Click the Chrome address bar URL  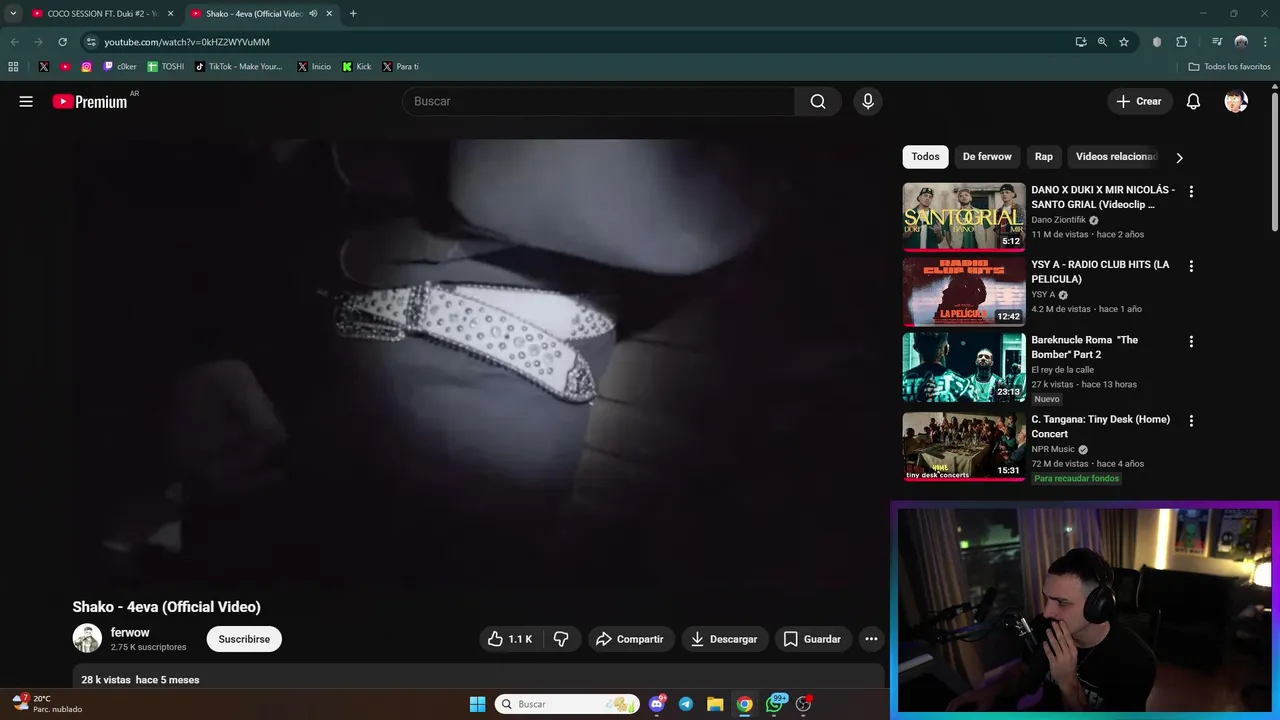tap(187, 42)
